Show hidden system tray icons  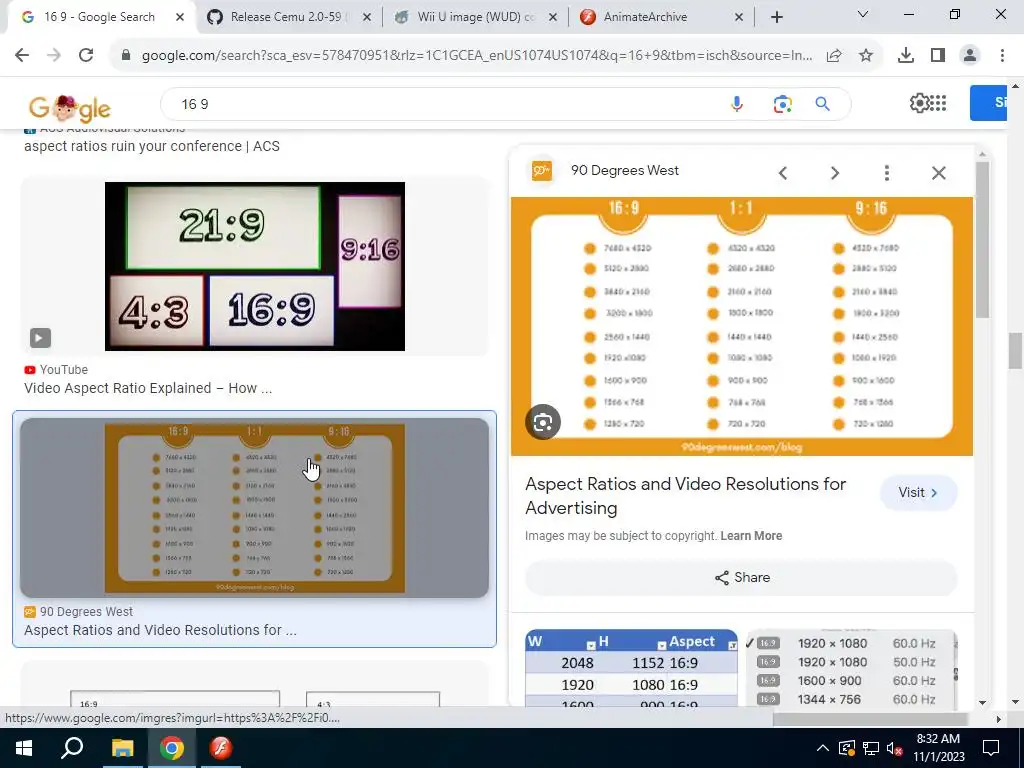point(823,748)
